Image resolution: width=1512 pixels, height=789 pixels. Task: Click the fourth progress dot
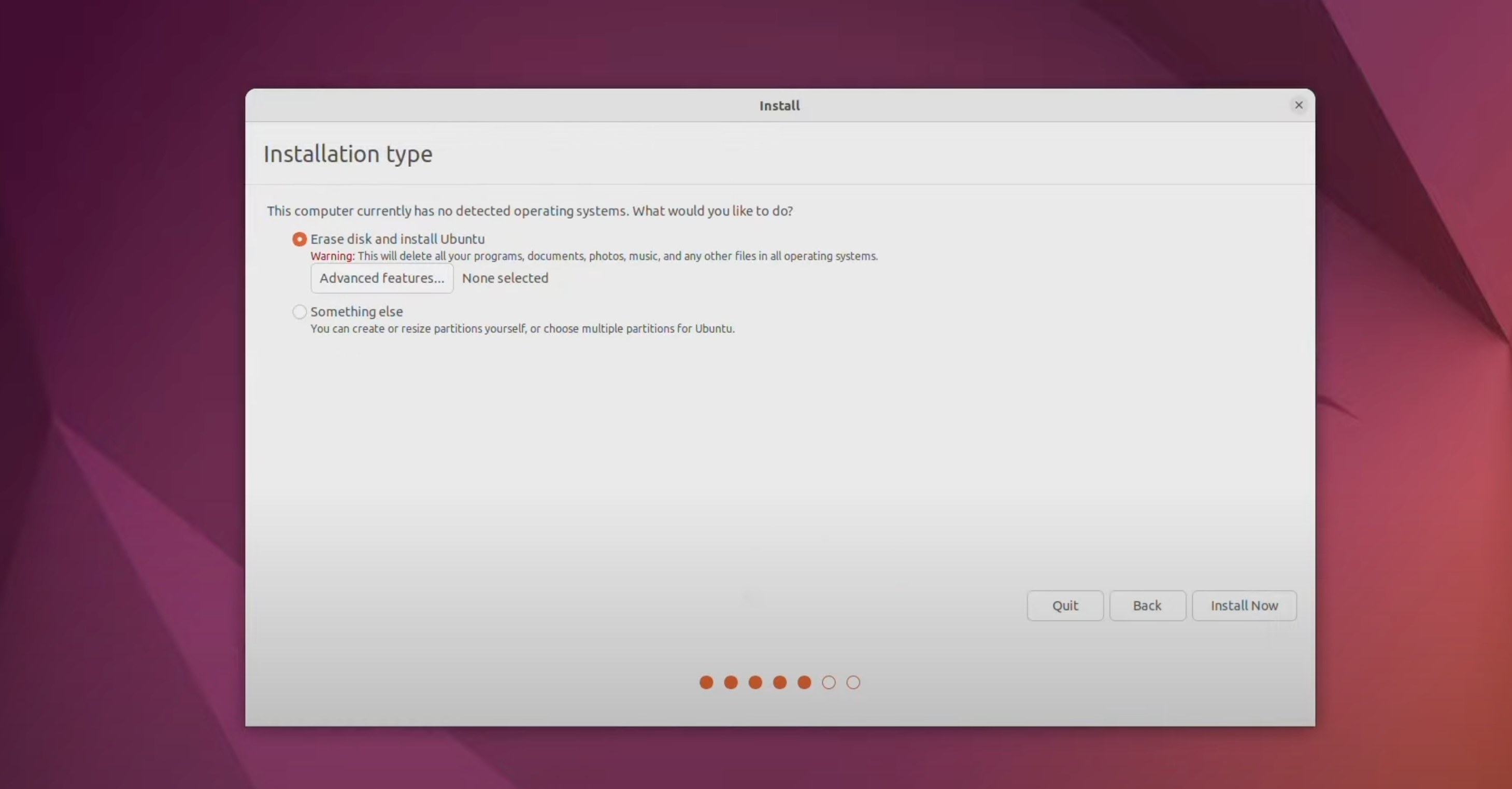[x=779, y=682]
